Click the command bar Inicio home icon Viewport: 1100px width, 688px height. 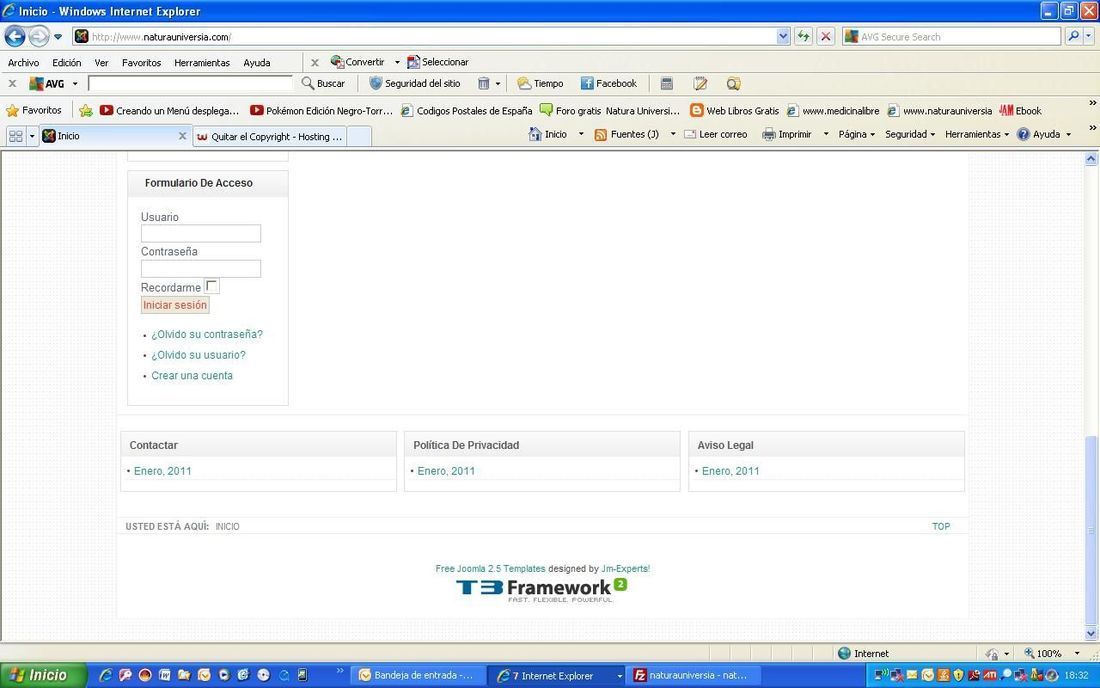(x=535, y=134)
